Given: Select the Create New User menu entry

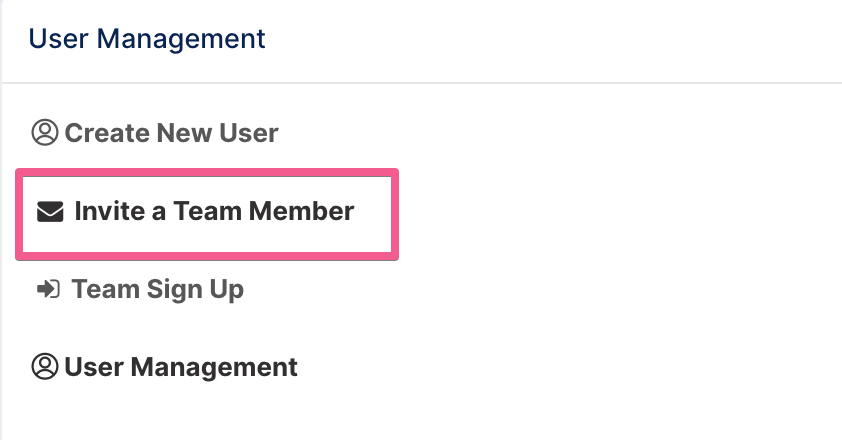Looking at the screenshot, I should (155, 133).
